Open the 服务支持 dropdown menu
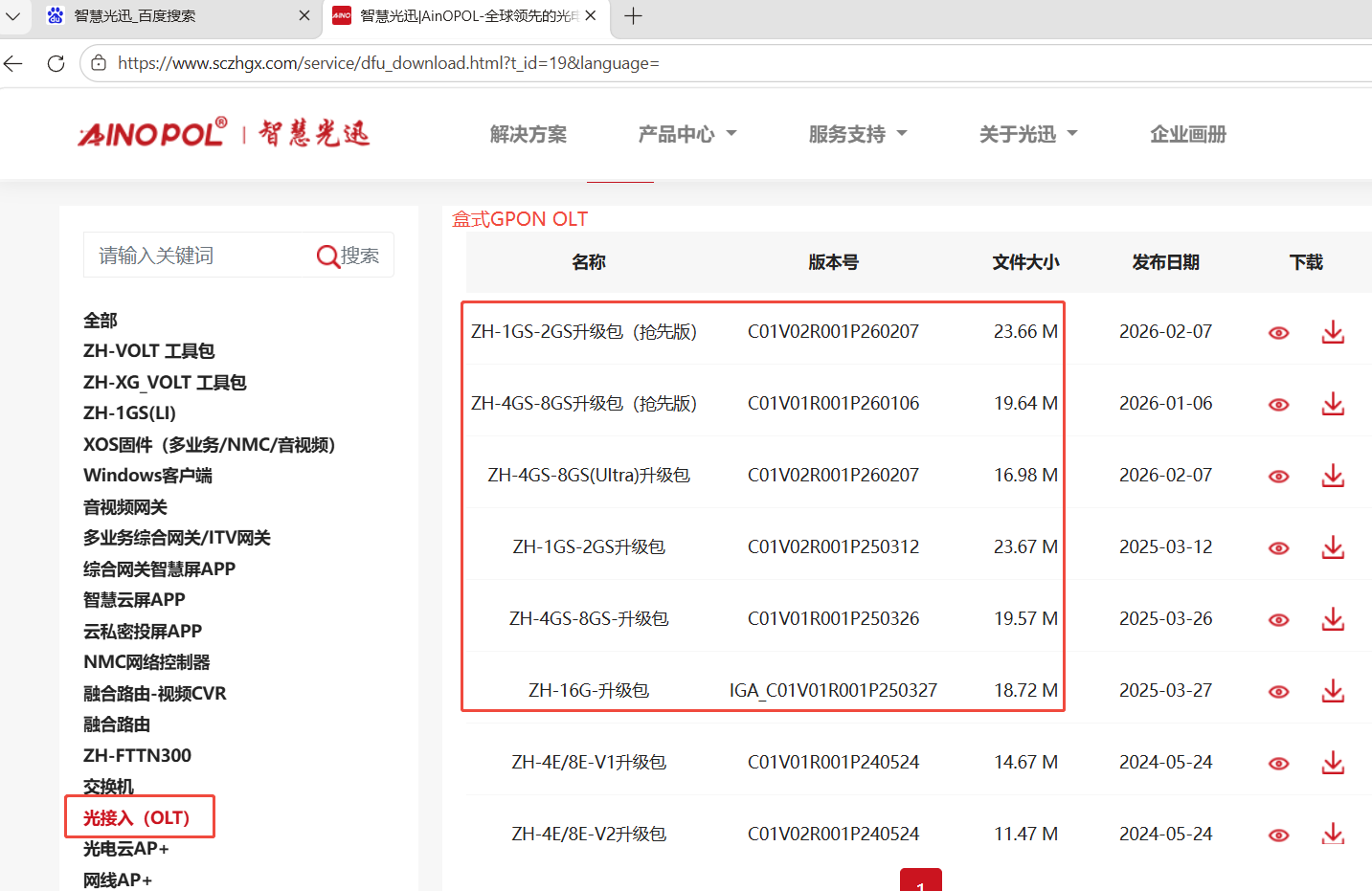 click(858, 134)
